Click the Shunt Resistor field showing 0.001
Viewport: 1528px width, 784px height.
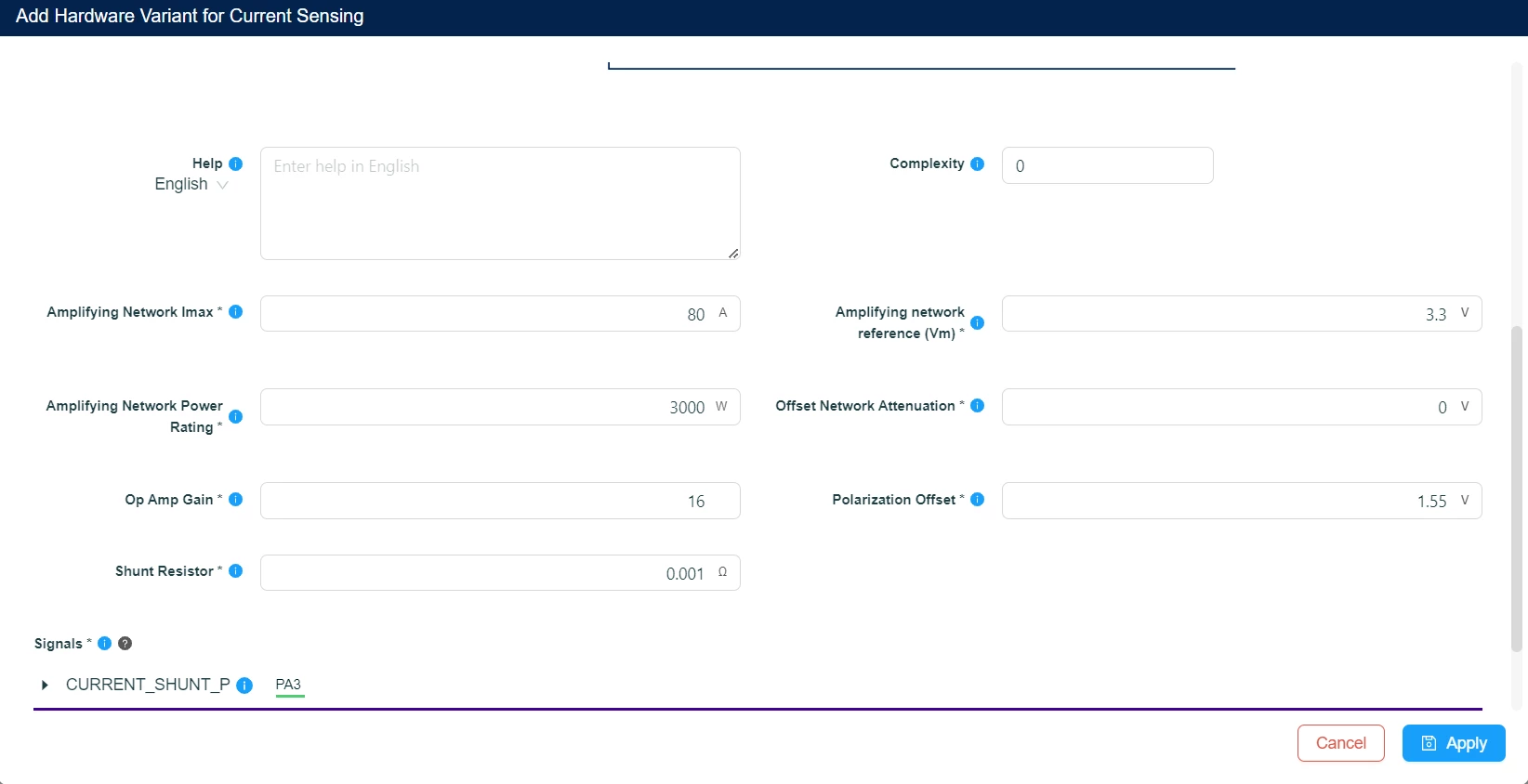[500, 573]
